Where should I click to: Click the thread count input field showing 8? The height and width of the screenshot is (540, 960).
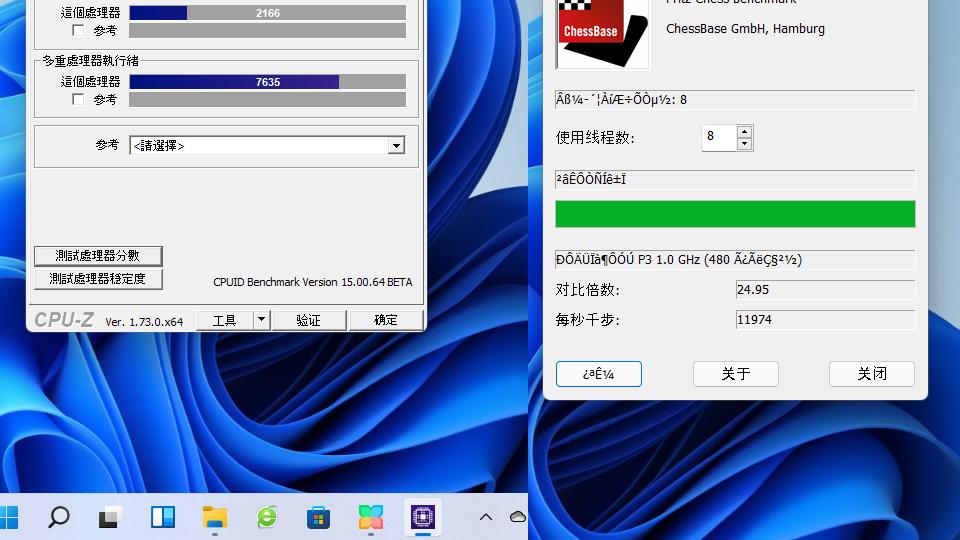click(719, 138)
